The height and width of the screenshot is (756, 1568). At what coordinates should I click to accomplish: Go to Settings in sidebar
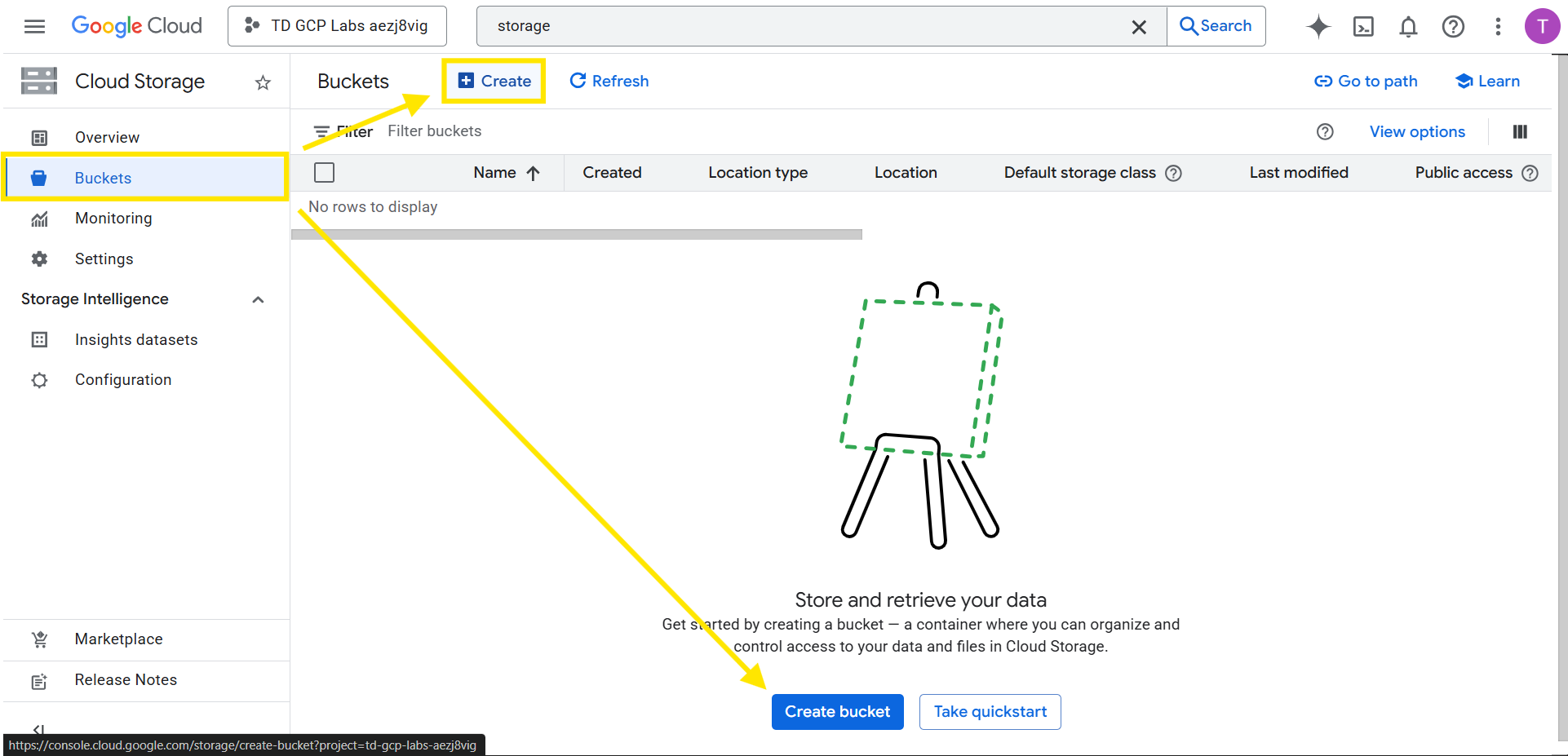point(104,259)
